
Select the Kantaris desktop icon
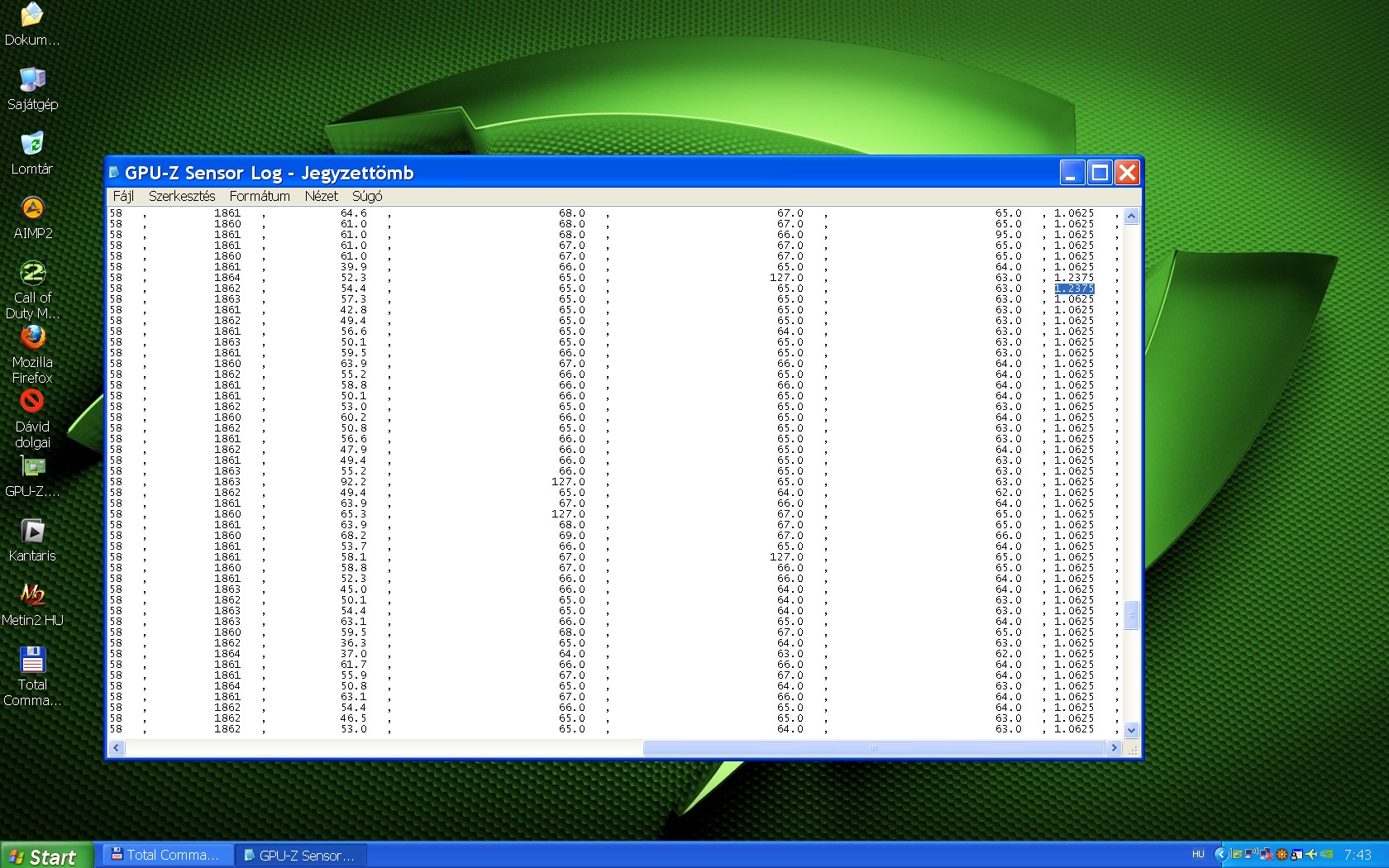[32, 540]
